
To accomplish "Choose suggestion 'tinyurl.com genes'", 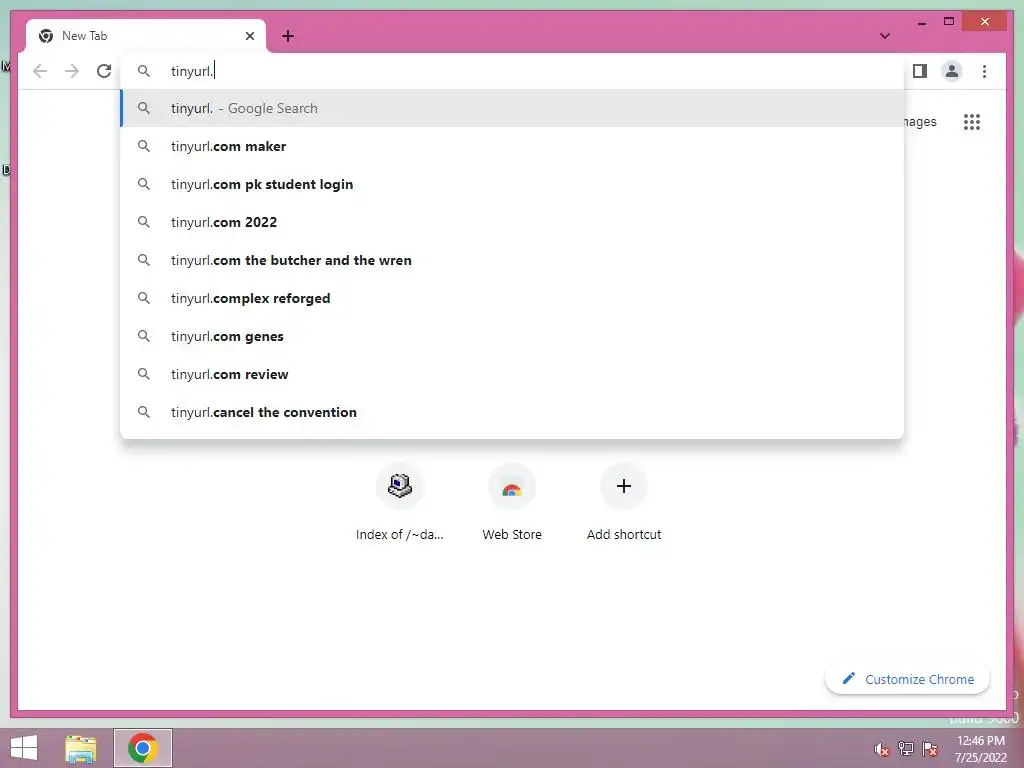I will [513, 336].
